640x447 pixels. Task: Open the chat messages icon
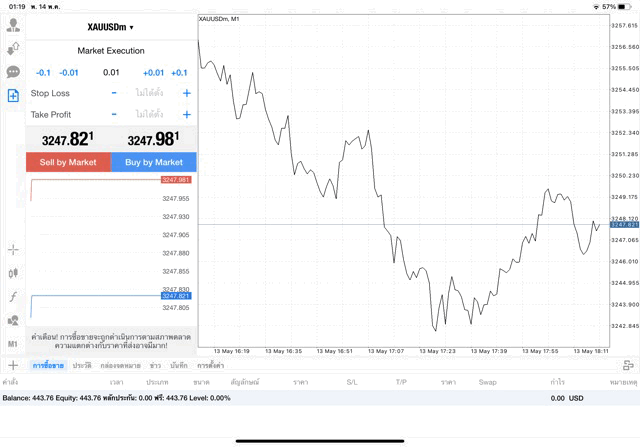pos(13,72)
